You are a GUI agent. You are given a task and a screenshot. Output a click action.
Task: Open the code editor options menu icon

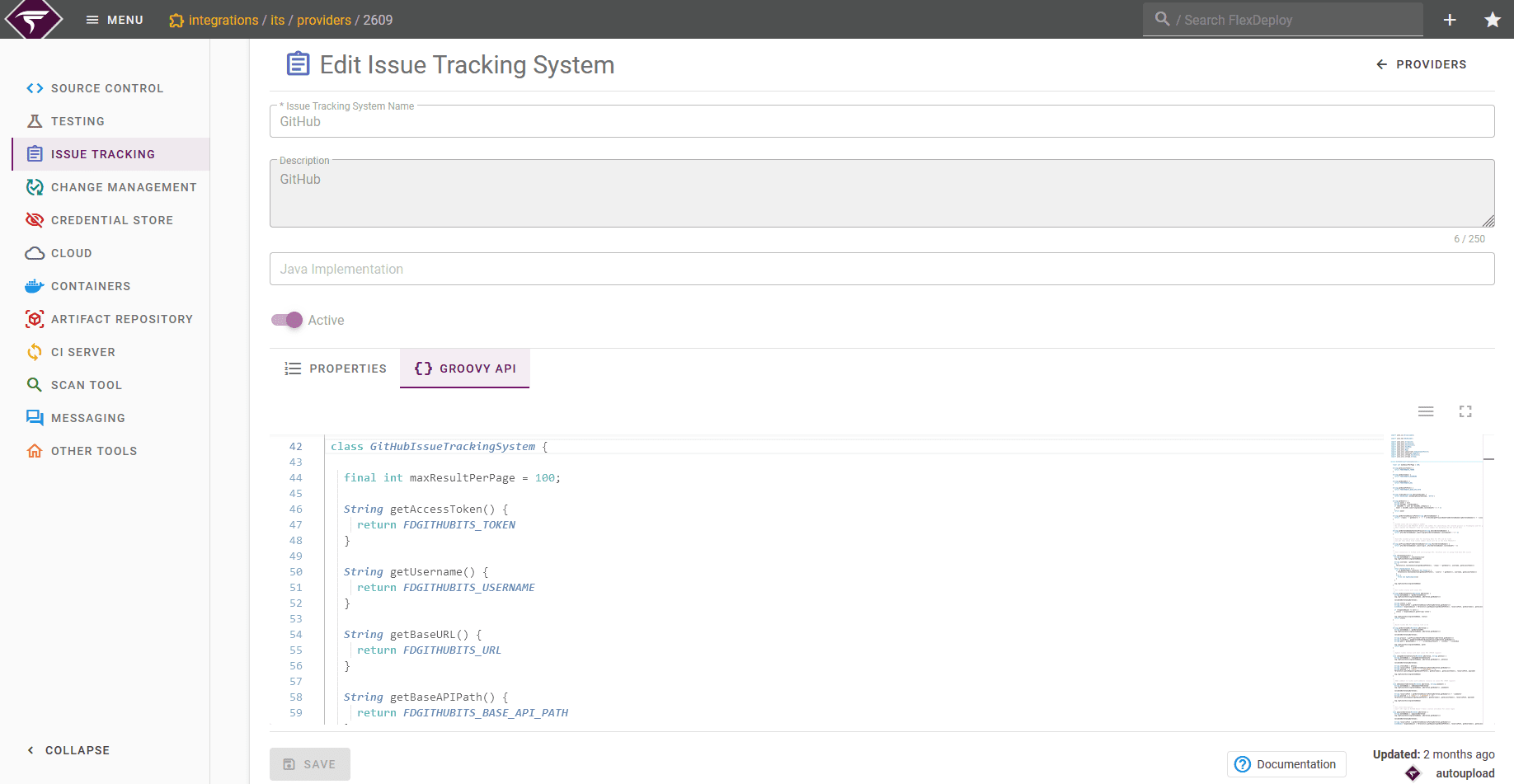pos(1426,411)
